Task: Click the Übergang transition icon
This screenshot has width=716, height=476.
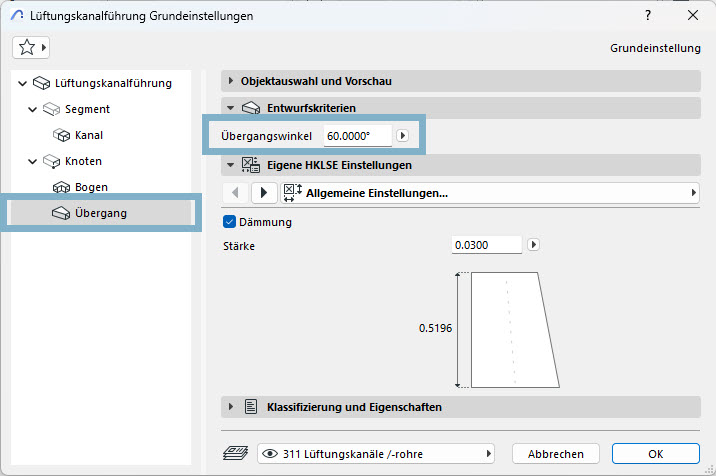Action: click(x=61, y=213)
